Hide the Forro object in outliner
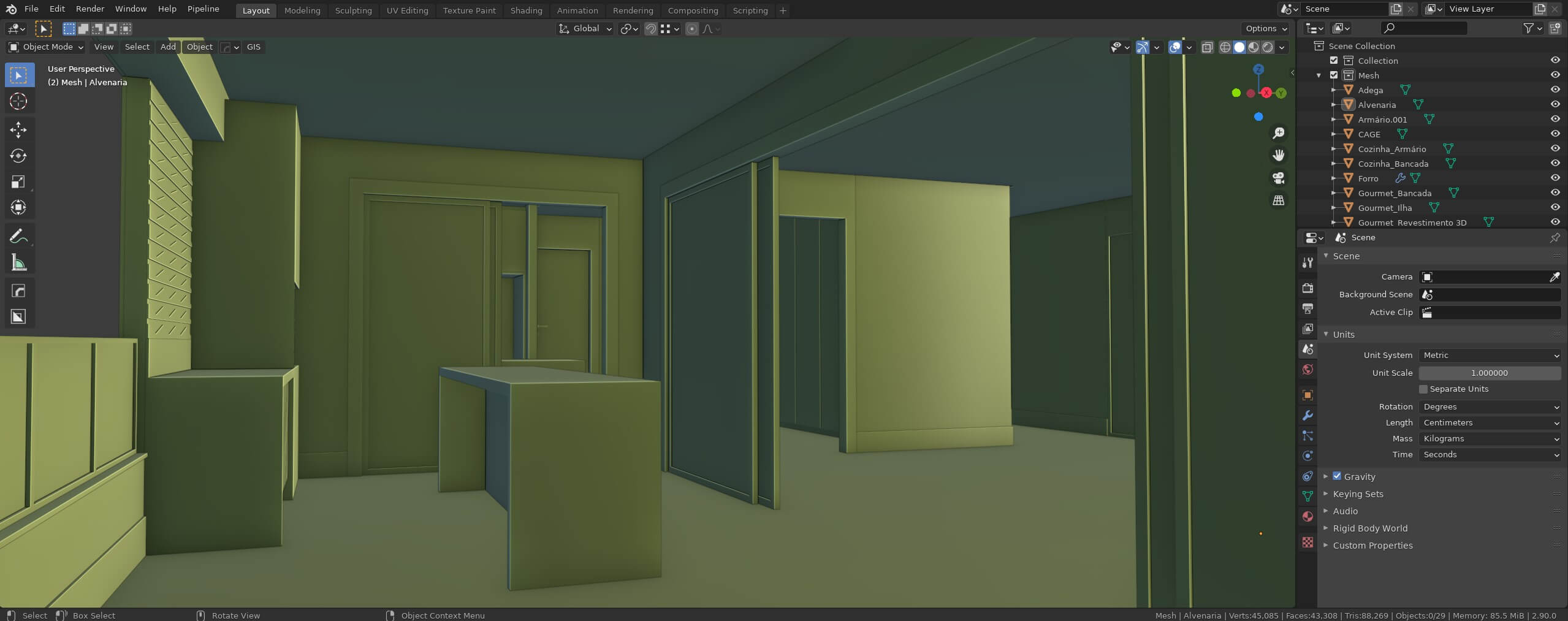The height and width of the screenshot is (621, 1568). pos(1555,178)
